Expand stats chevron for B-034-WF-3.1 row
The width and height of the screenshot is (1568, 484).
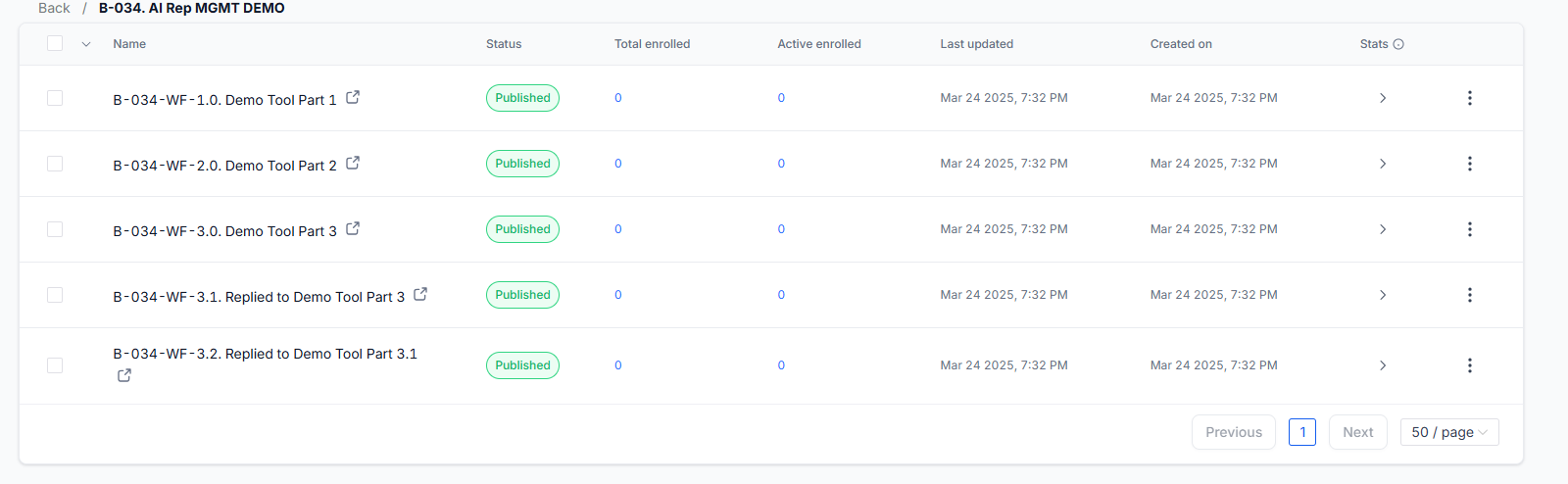tap(1383, 295)
